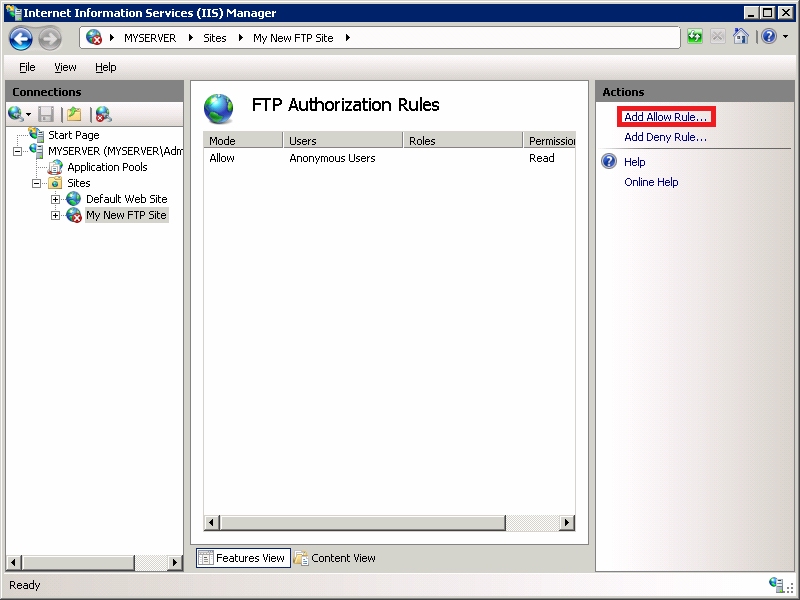Select the Default Web Site tree item

point(127,199)
